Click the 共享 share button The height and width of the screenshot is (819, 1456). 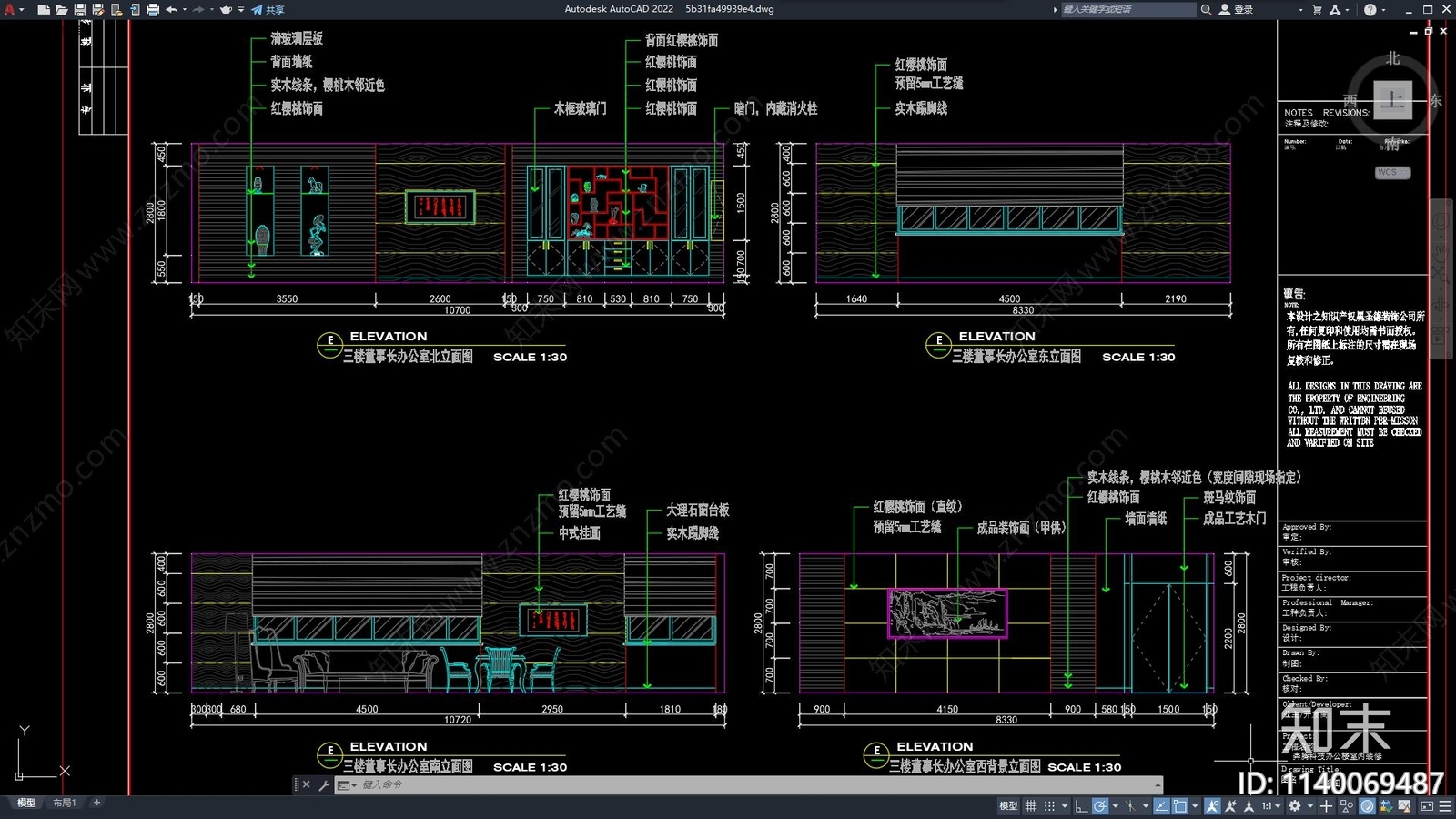point(268,9)
